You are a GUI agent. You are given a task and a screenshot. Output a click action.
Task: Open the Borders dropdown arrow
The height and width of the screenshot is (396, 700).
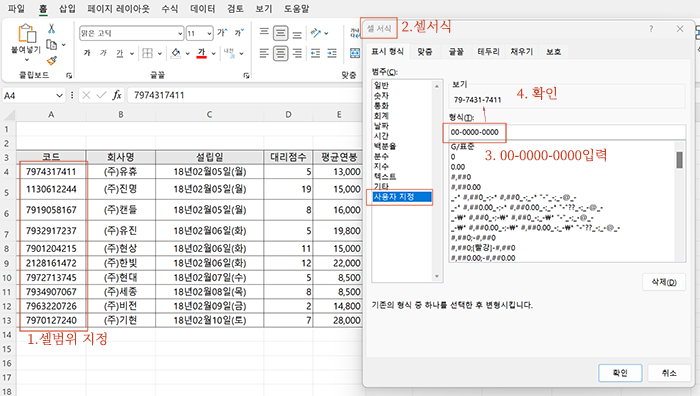159,54
